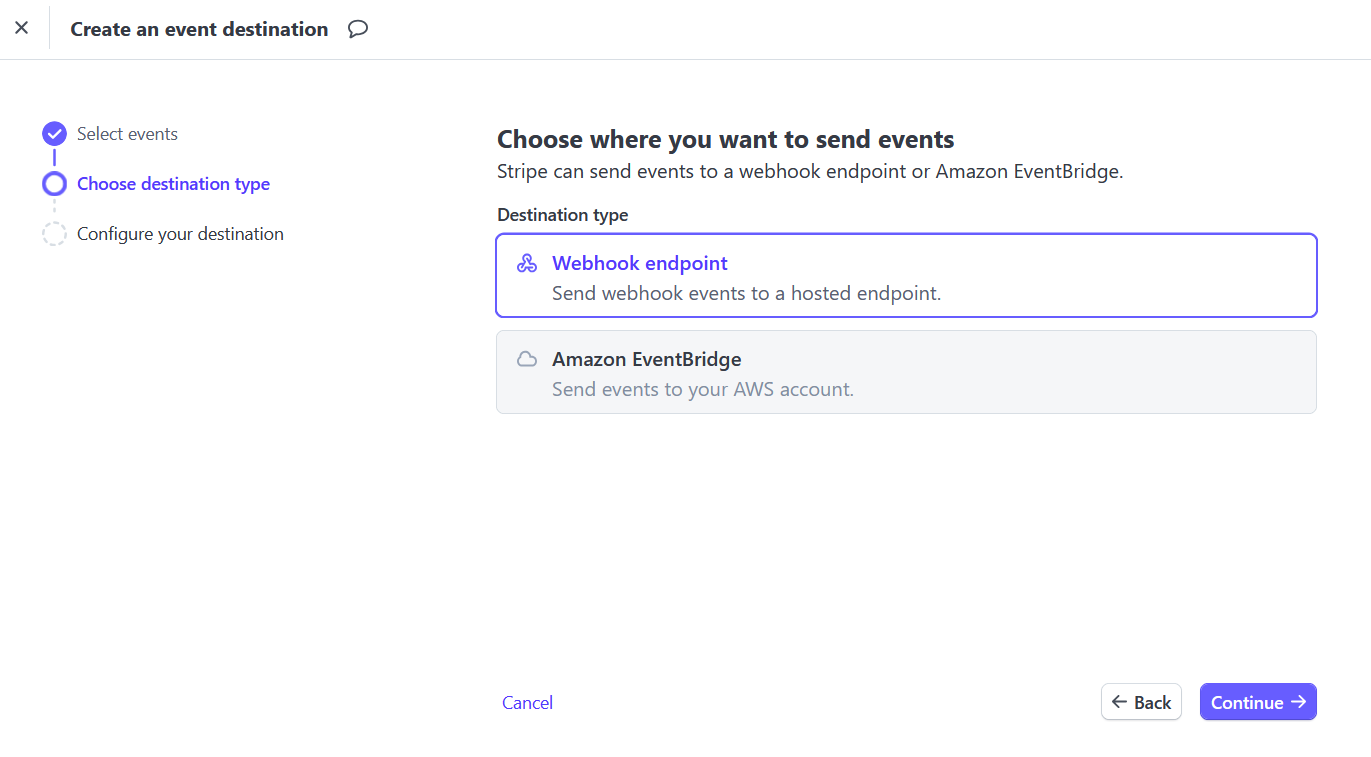The height and width of the screenshot is (757, 1371).
Task: Jump to the Configure your destination step
Action: pos(180,234)
